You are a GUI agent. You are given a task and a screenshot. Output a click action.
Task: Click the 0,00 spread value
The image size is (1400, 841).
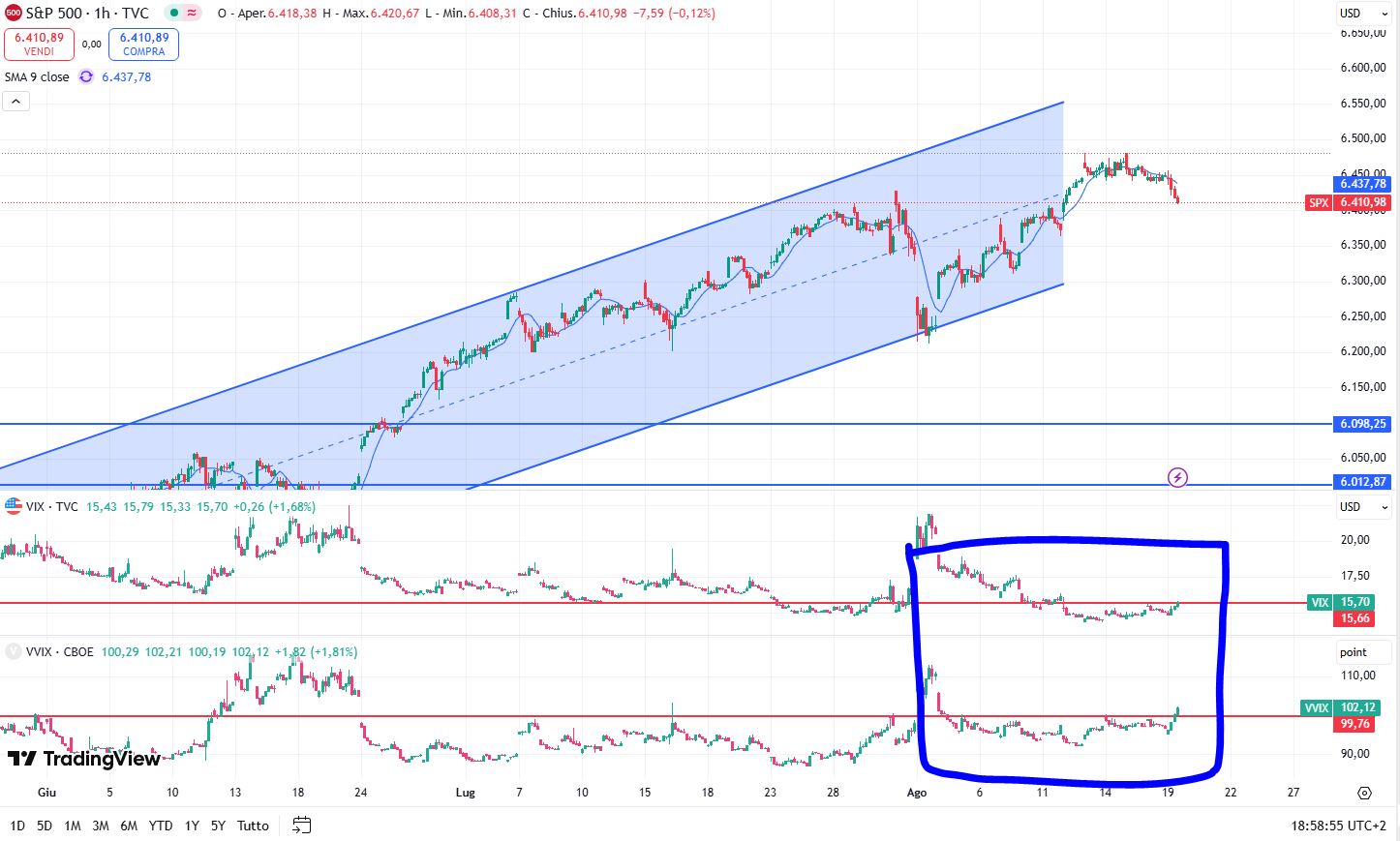tap(91, 45)
